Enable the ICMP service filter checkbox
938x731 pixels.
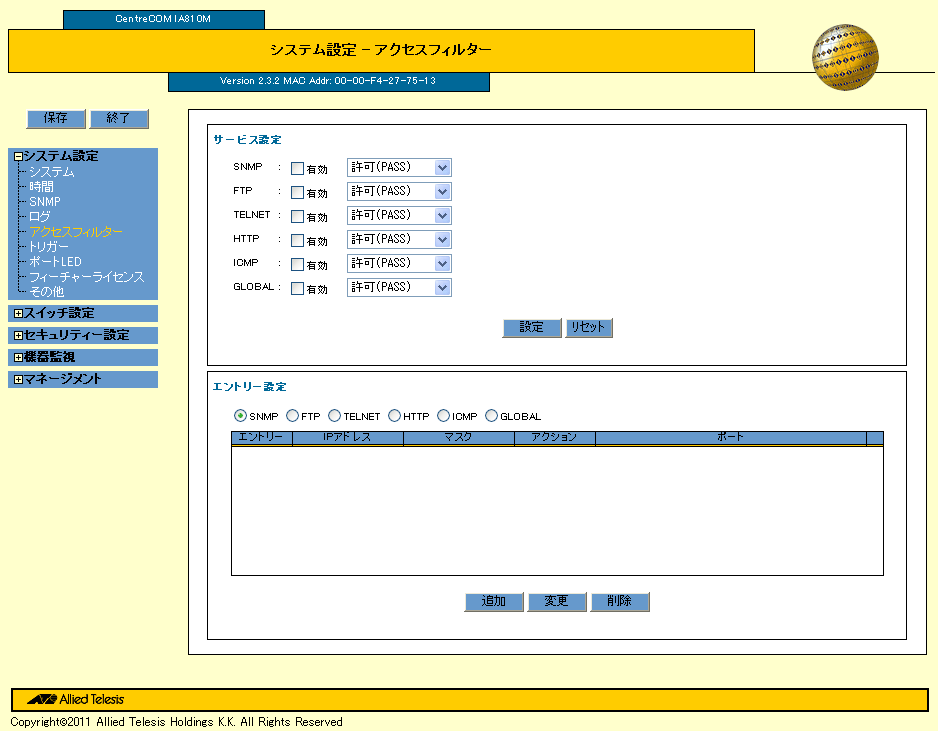pyautogui.click(x=297, y=264)
